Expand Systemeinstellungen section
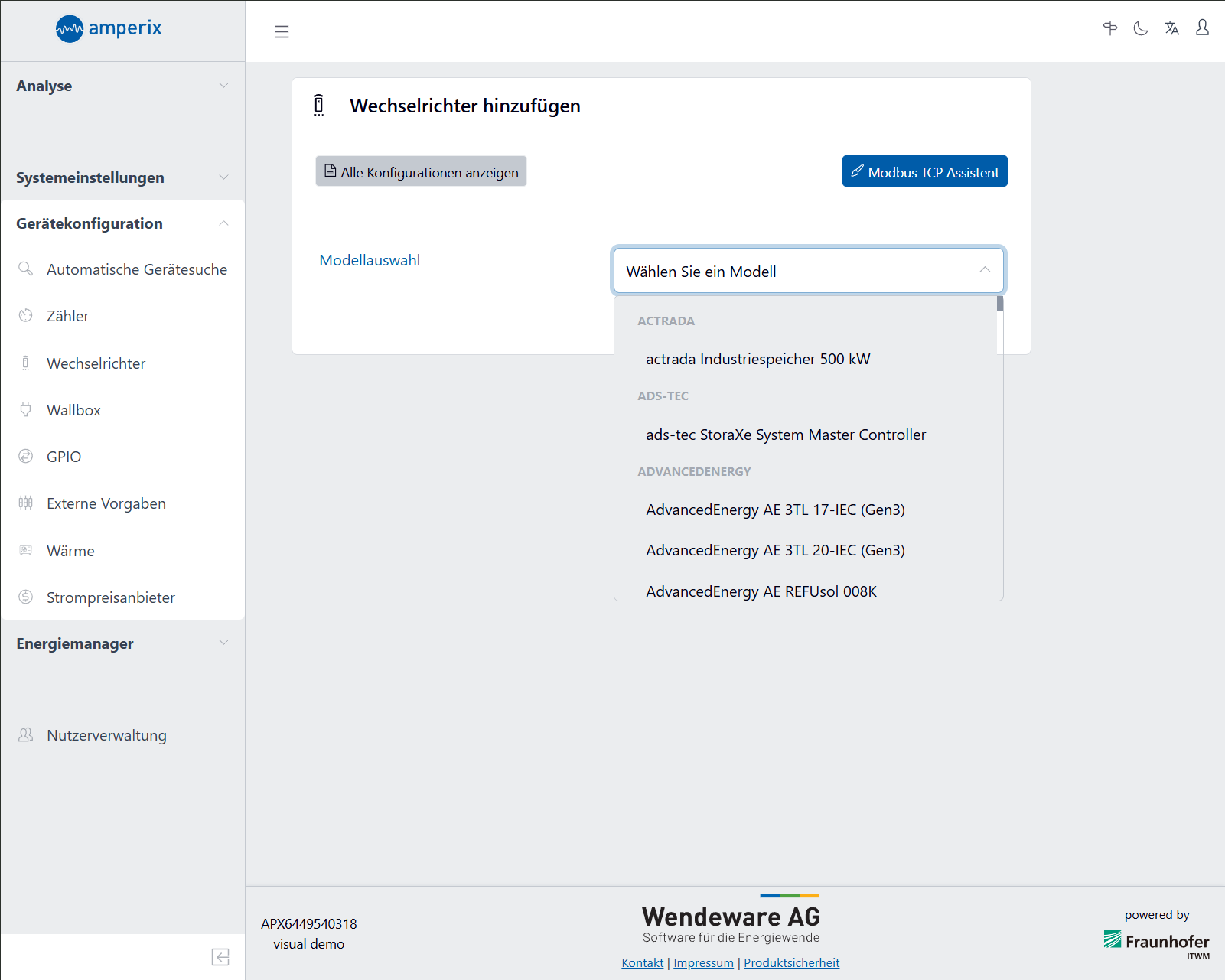Screen dimensions: 1225x980 point(122,177)
